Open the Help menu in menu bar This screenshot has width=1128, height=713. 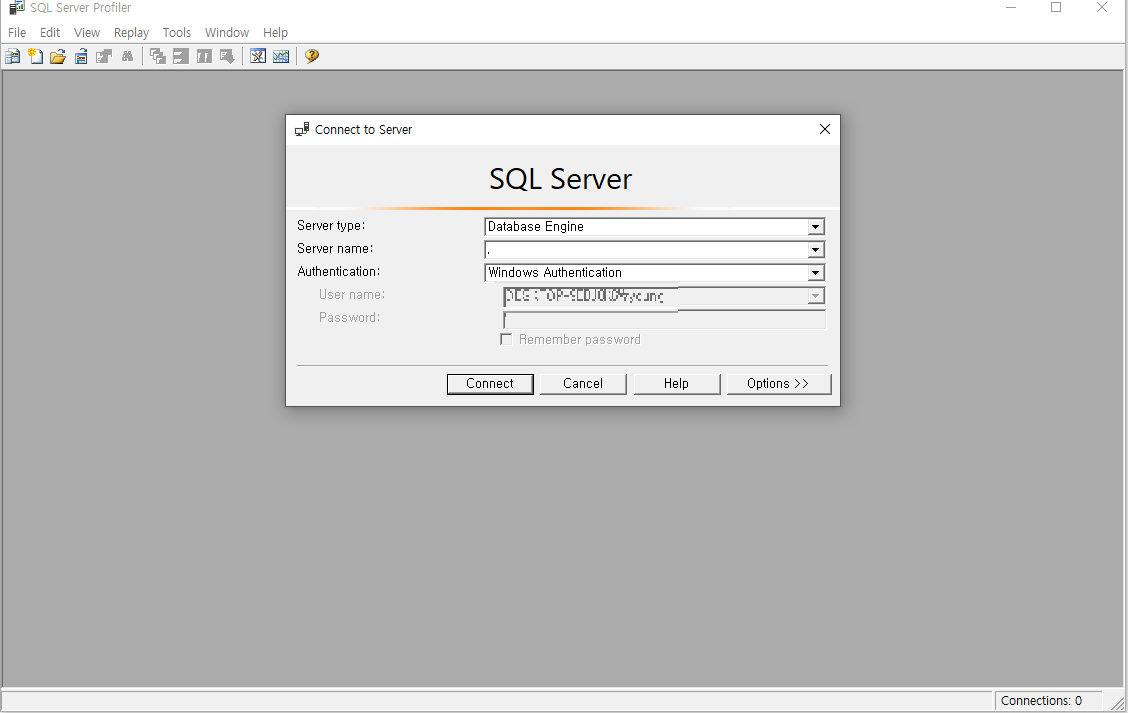276,32
